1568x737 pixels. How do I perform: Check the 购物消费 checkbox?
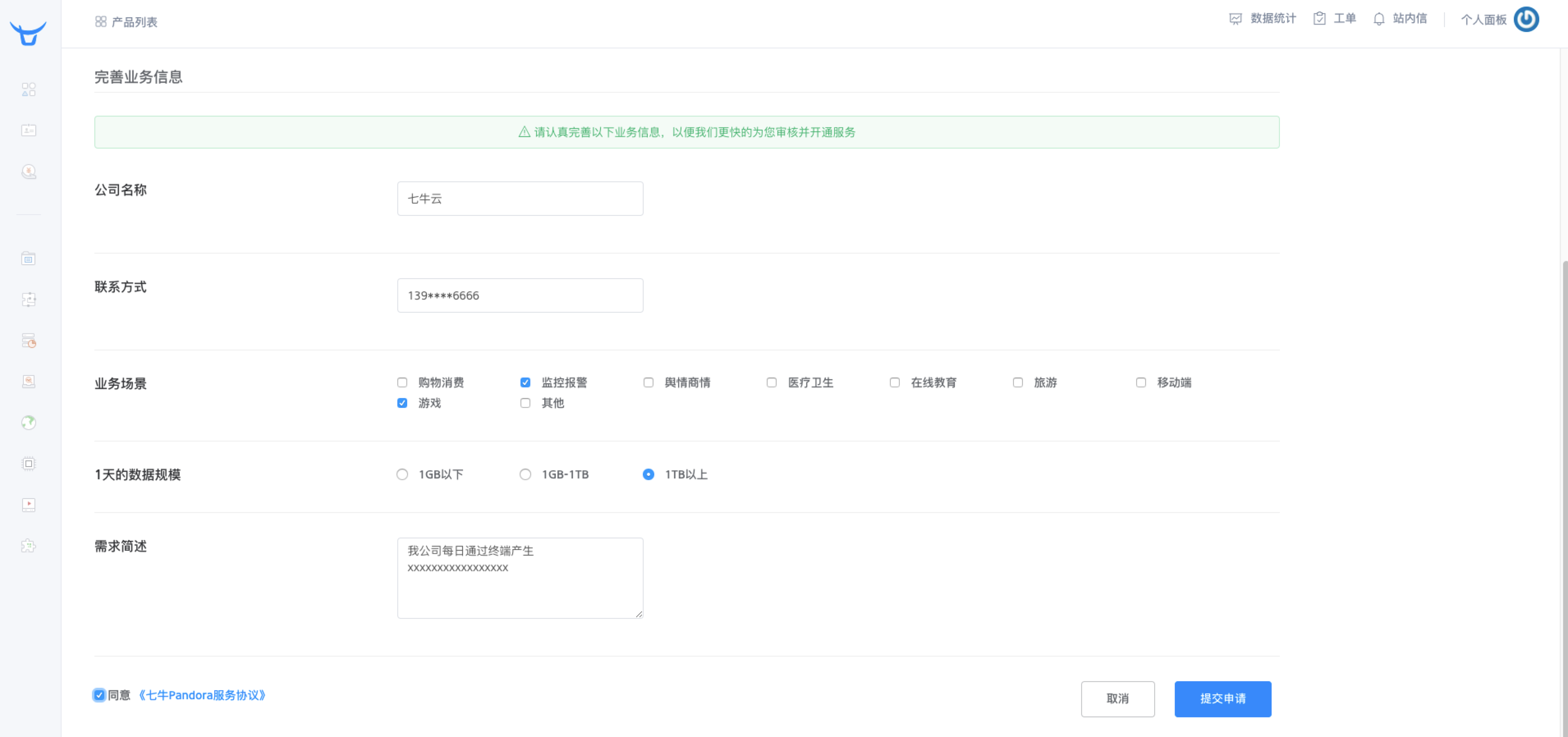point(402,382)
